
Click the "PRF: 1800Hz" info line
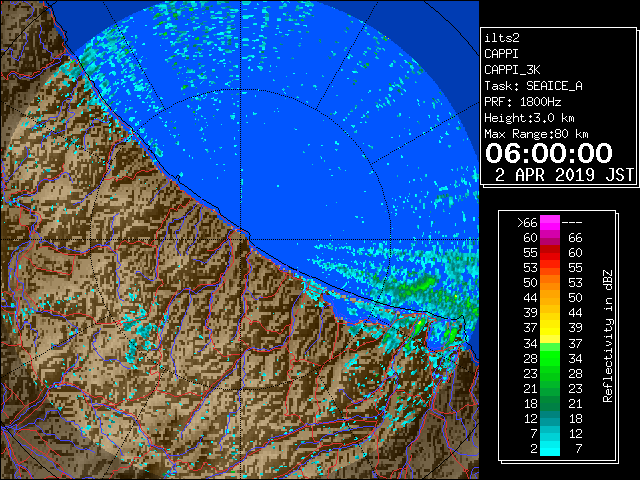click(x=522, y=102)
